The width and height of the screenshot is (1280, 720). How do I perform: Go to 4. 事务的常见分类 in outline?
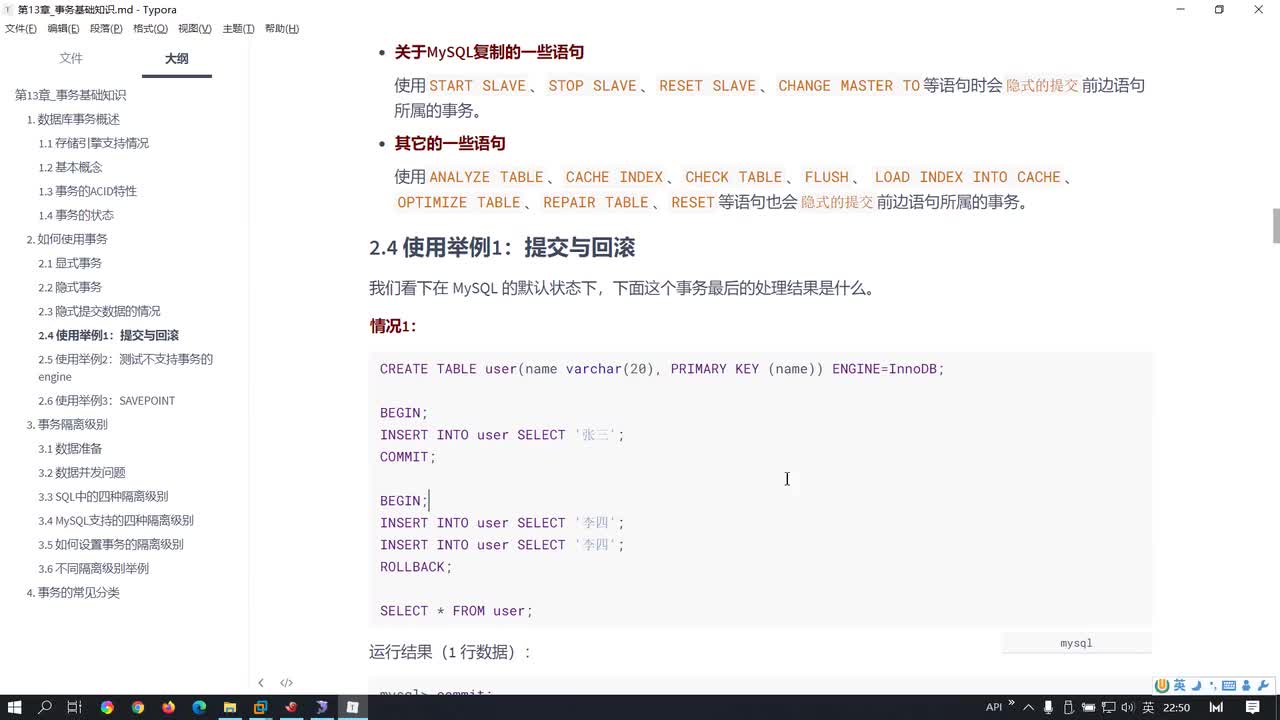tap(73, 593)
